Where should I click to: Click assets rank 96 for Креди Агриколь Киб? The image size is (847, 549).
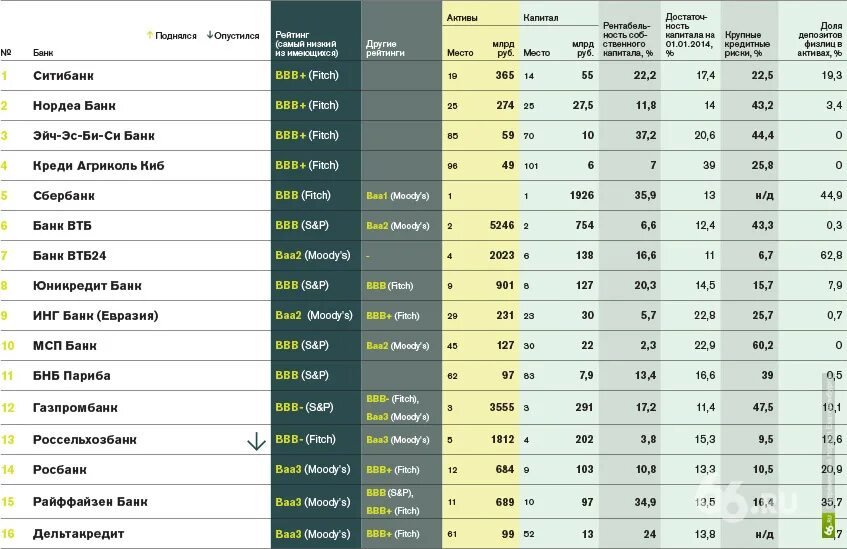tap(452, 166)
